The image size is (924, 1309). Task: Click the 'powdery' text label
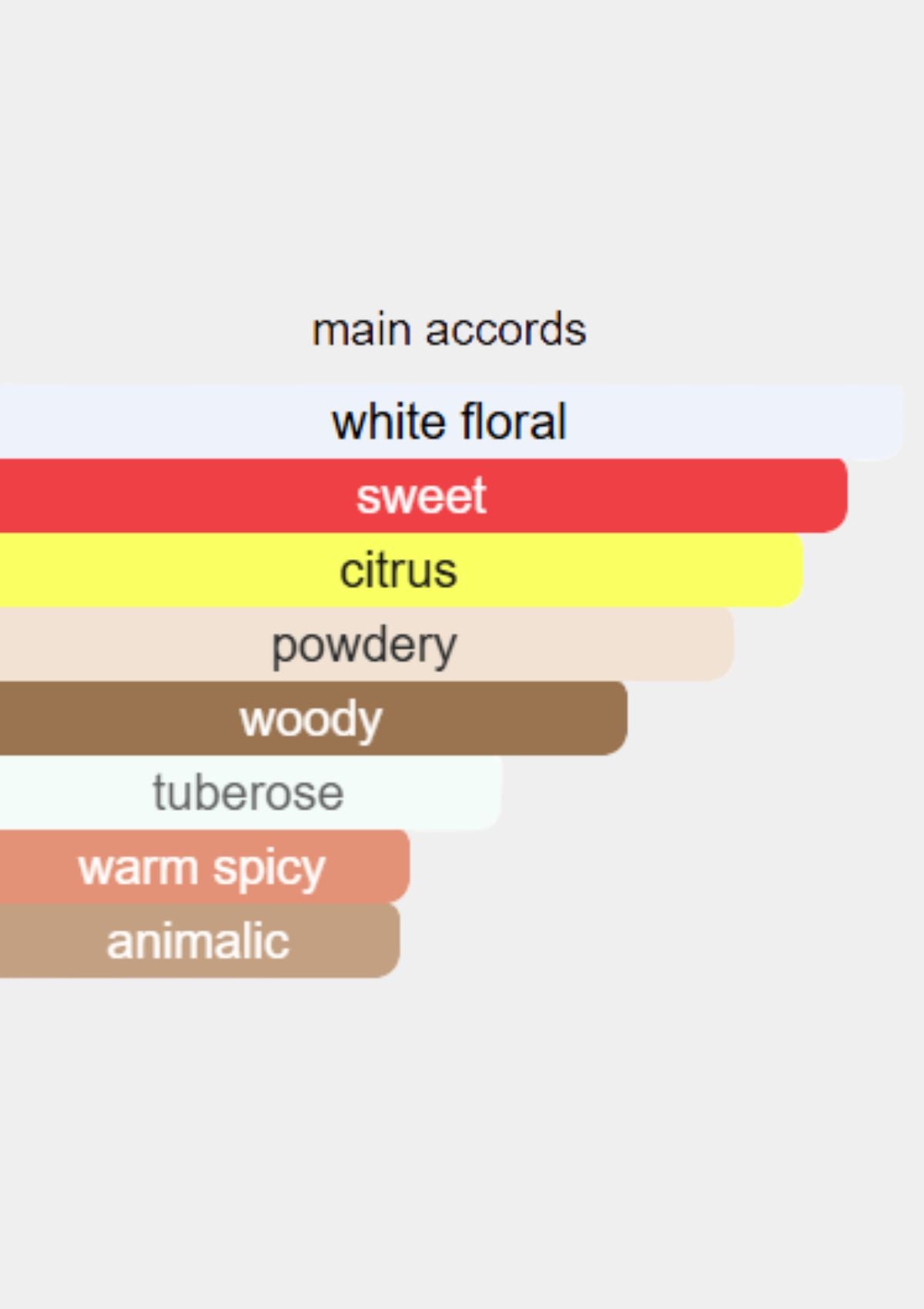point(364,646)
